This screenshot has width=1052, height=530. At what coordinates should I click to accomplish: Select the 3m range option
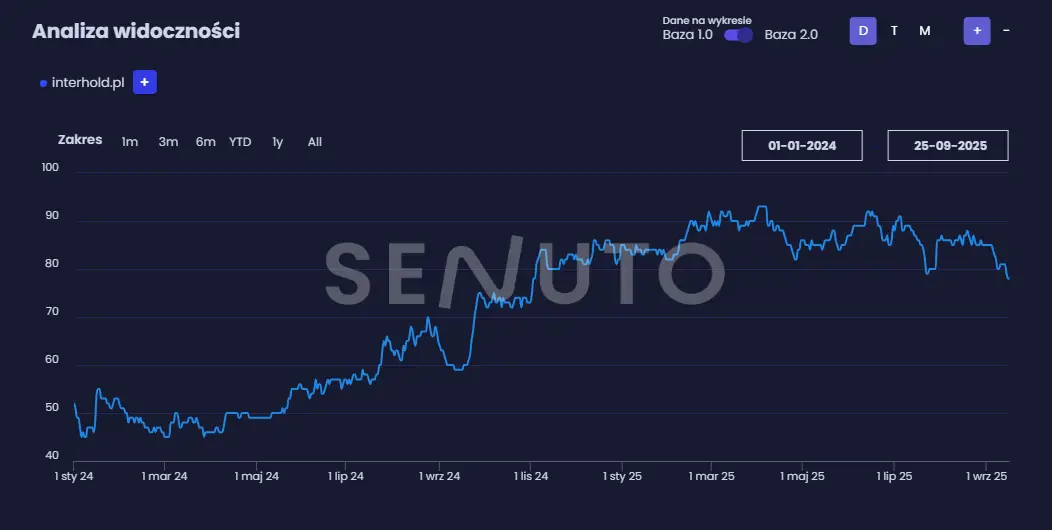pyautogui.click(x=168, y=142)
